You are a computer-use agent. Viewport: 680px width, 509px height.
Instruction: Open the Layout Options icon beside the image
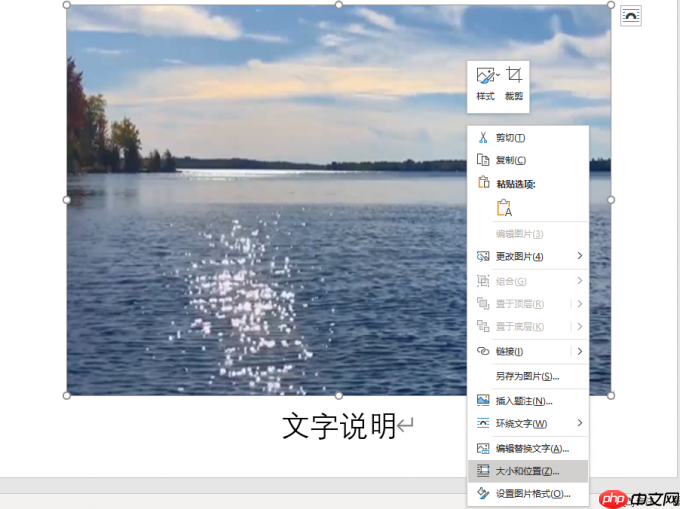[x=631, y=16]
